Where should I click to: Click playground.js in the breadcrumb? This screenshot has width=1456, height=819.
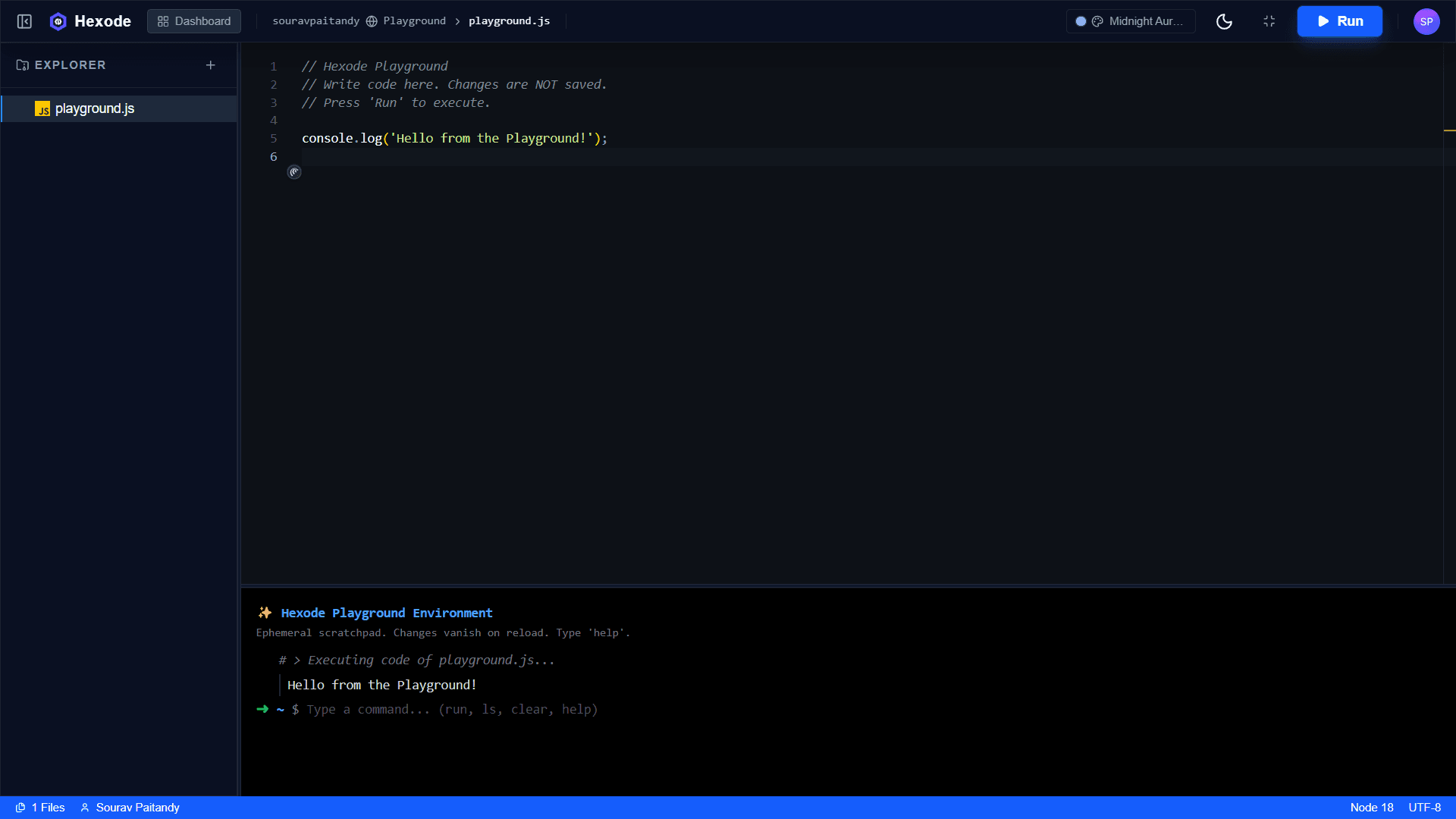click(x=509, y=21)
